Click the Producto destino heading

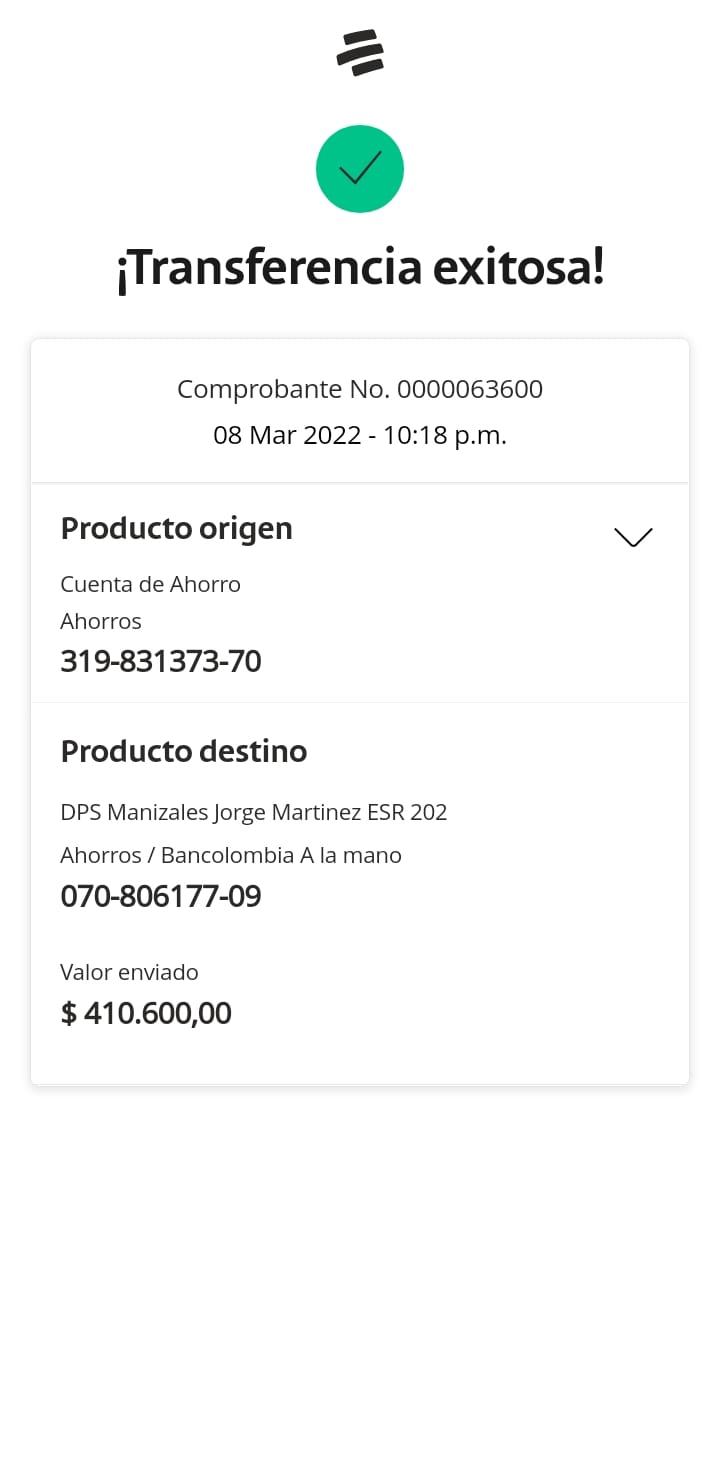pyautogui.click(x=184, y=751)
